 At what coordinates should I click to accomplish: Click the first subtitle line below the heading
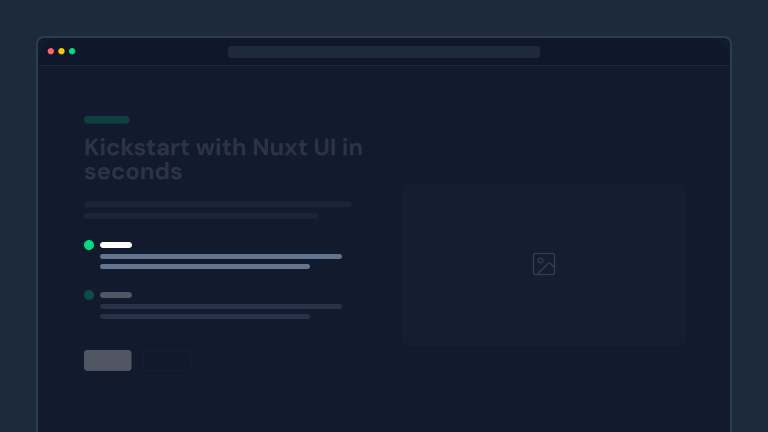coord(218,205)
